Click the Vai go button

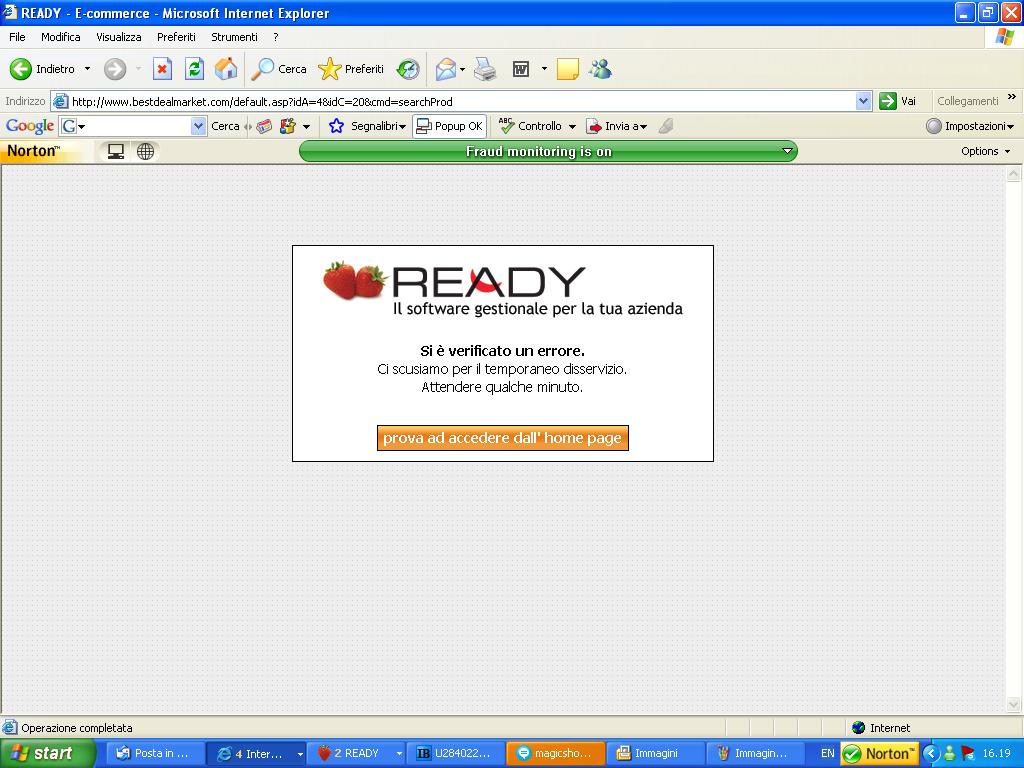tap(898, 101)
